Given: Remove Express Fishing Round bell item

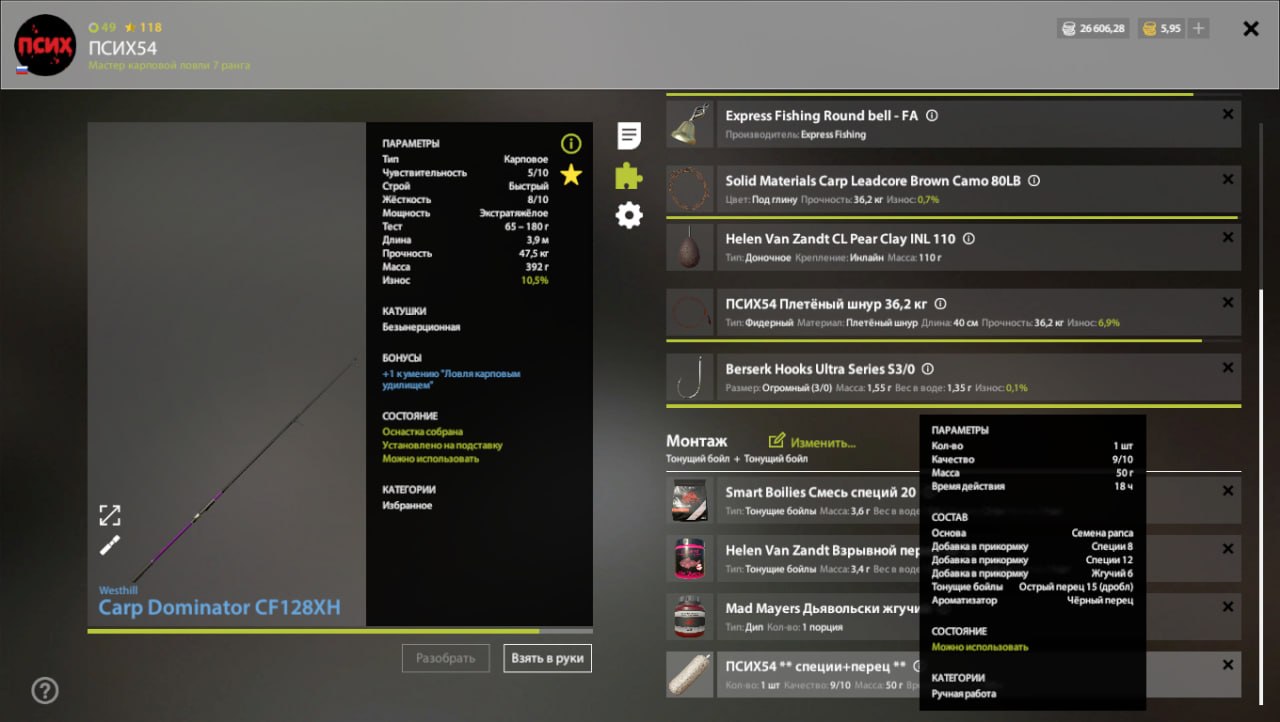Looking at the screenshot, I should 1228,115.
